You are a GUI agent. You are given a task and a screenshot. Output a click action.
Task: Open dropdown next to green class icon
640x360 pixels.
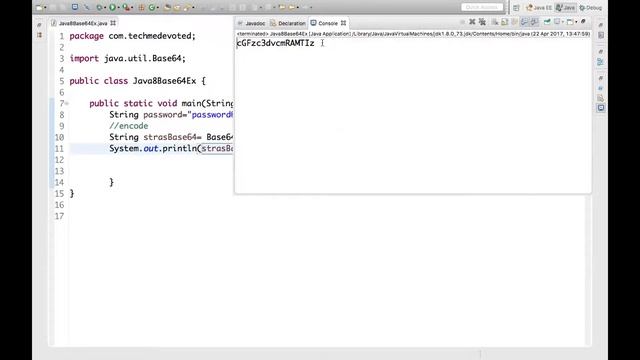[158, 8]
